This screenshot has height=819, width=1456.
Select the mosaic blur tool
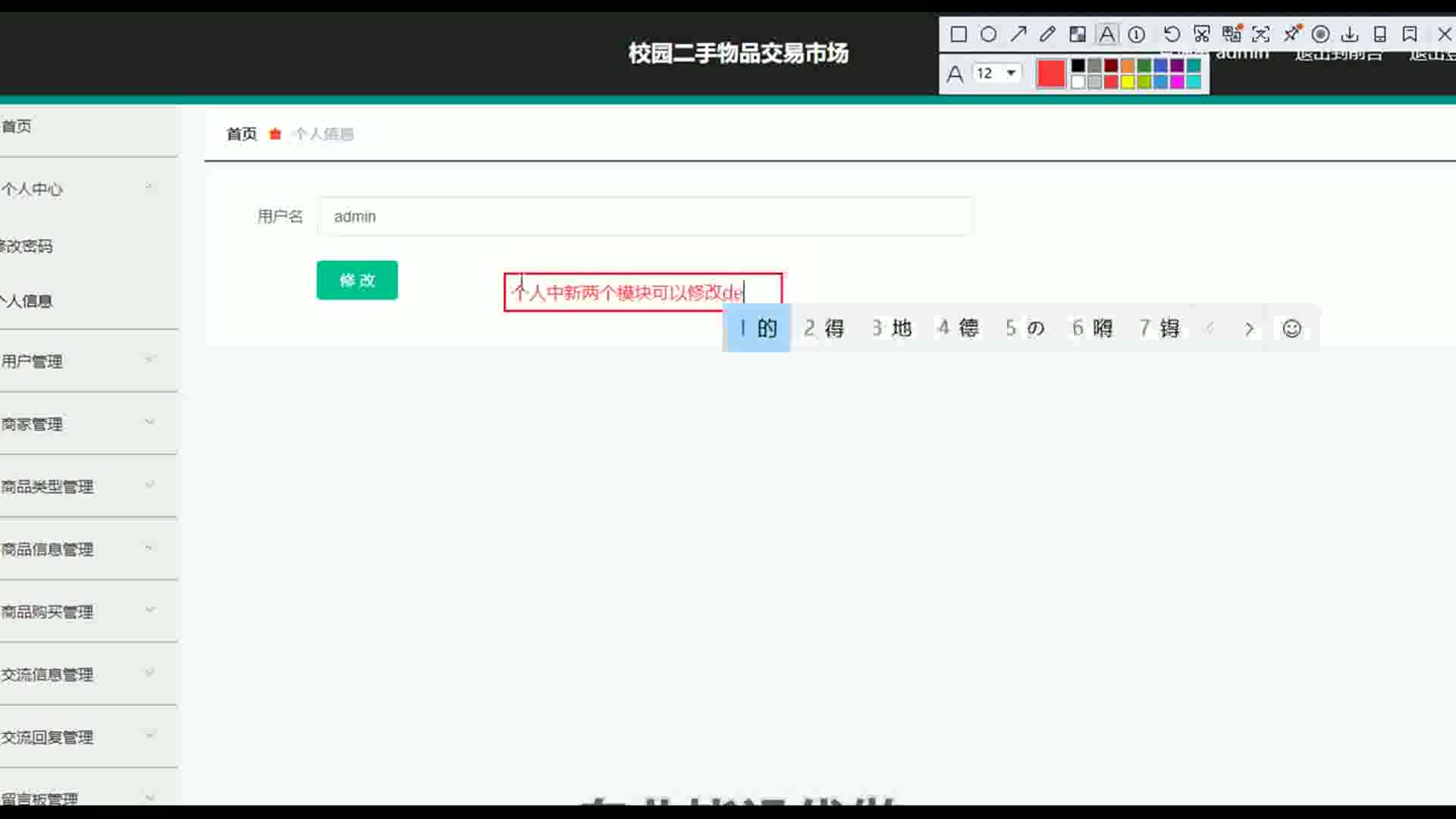[1078, 34]
